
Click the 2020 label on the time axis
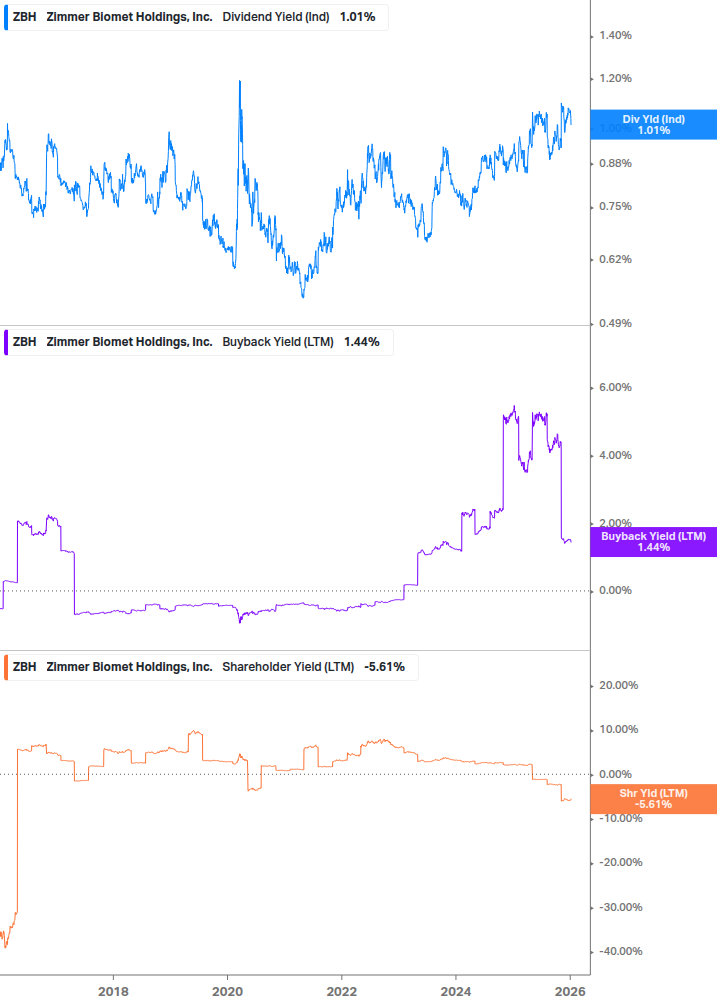[227, 992]
